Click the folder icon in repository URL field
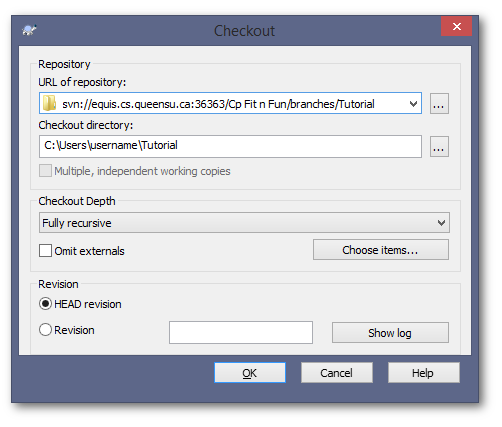Viewport: 502px width, 427px height. coord(49,103)
